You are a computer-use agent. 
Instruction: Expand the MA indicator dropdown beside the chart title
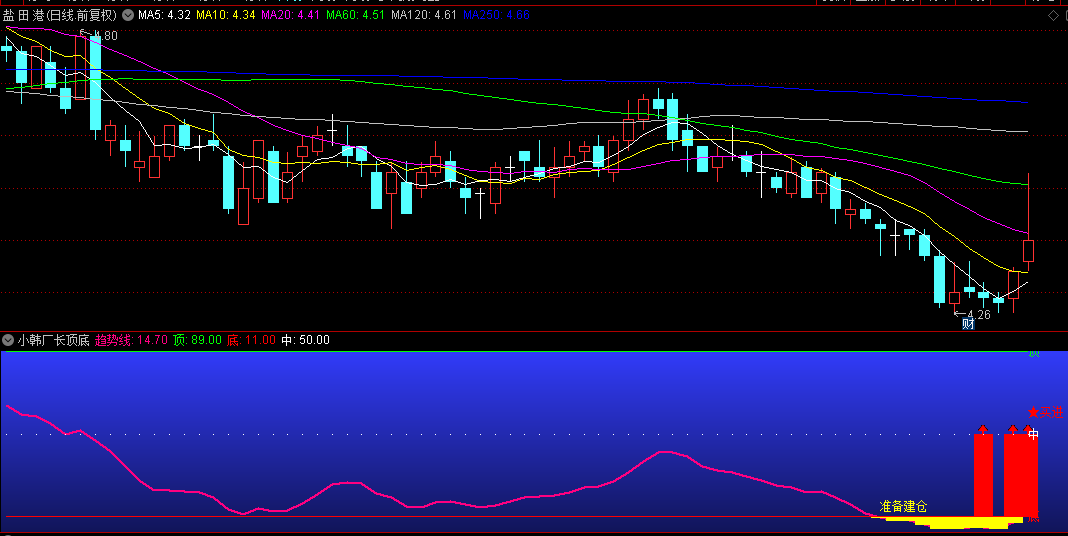pyautogui.click(x=127, y=16)
